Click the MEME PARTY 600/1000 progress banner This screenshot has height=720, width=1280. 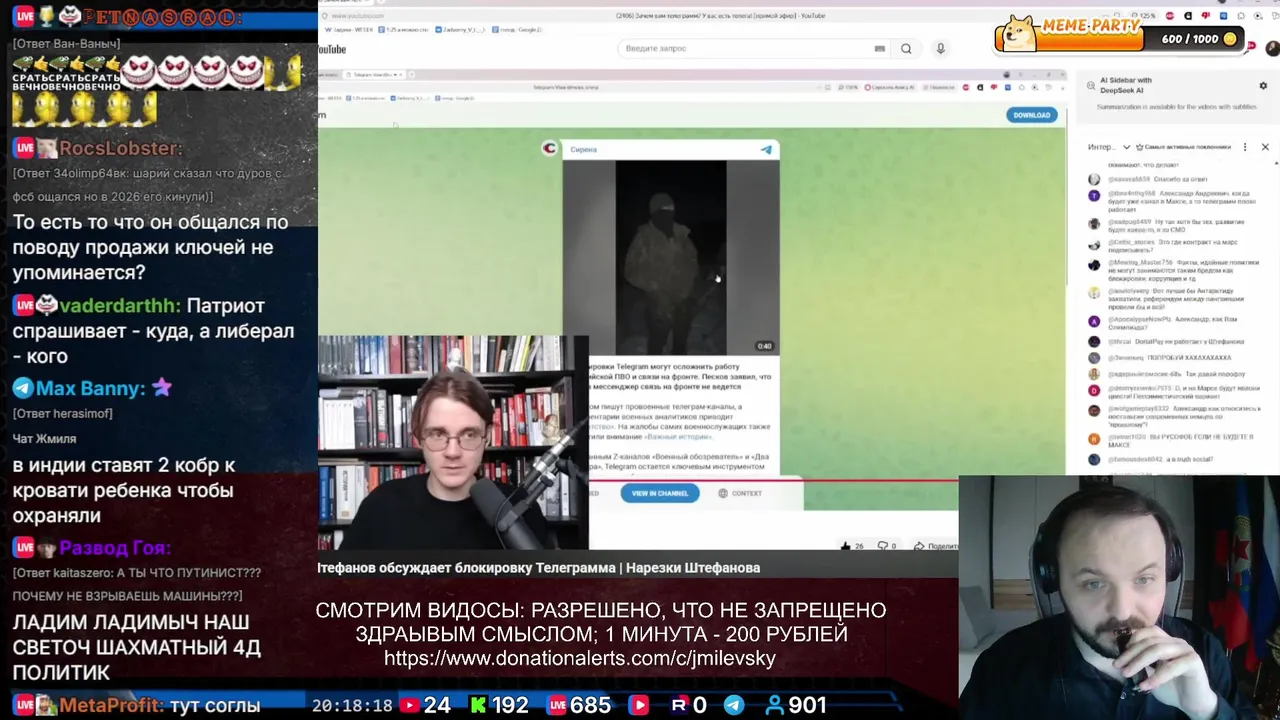pos(1119,35)
